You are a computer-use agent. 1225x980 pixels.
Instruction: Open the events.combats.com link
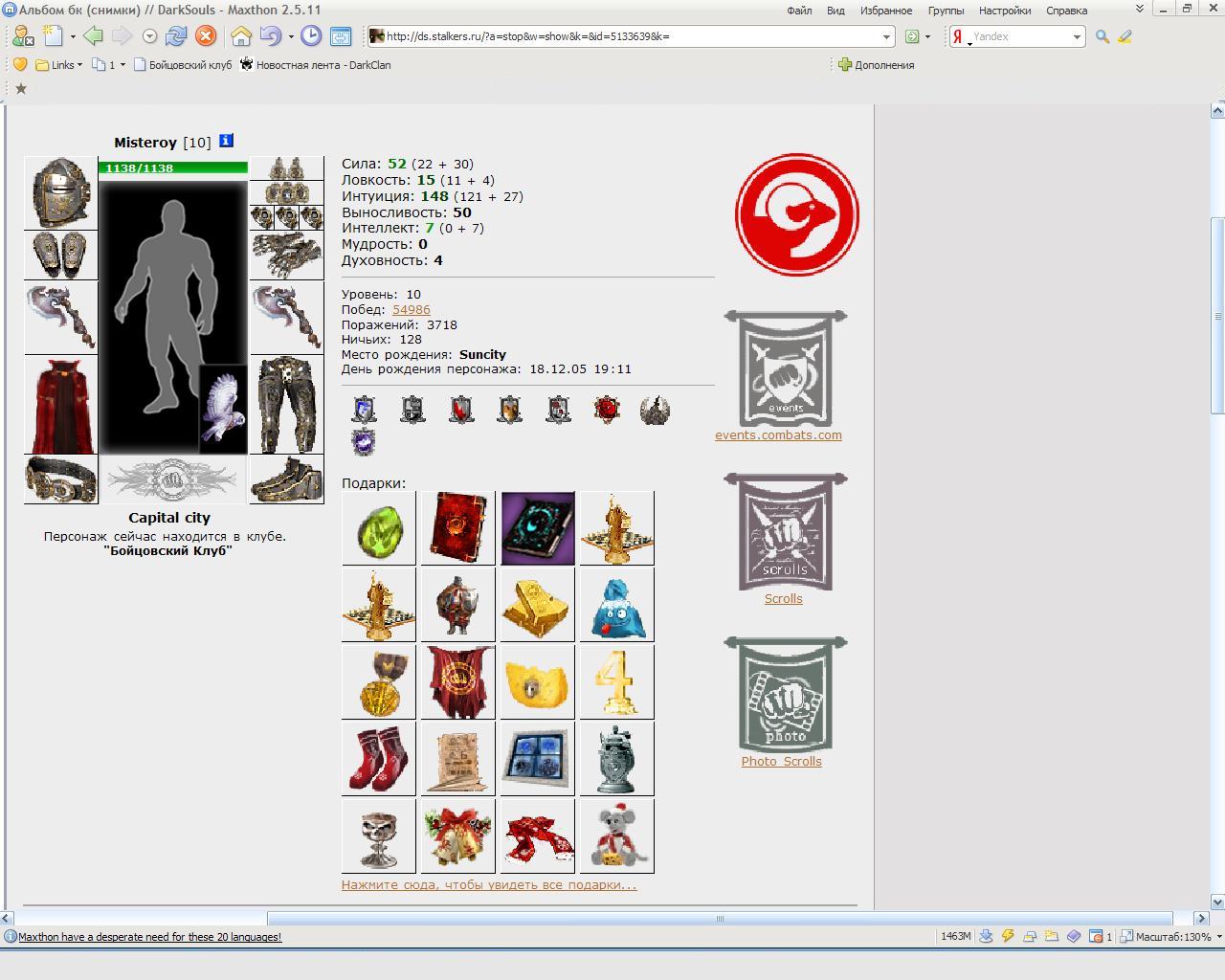coord(778,434)
